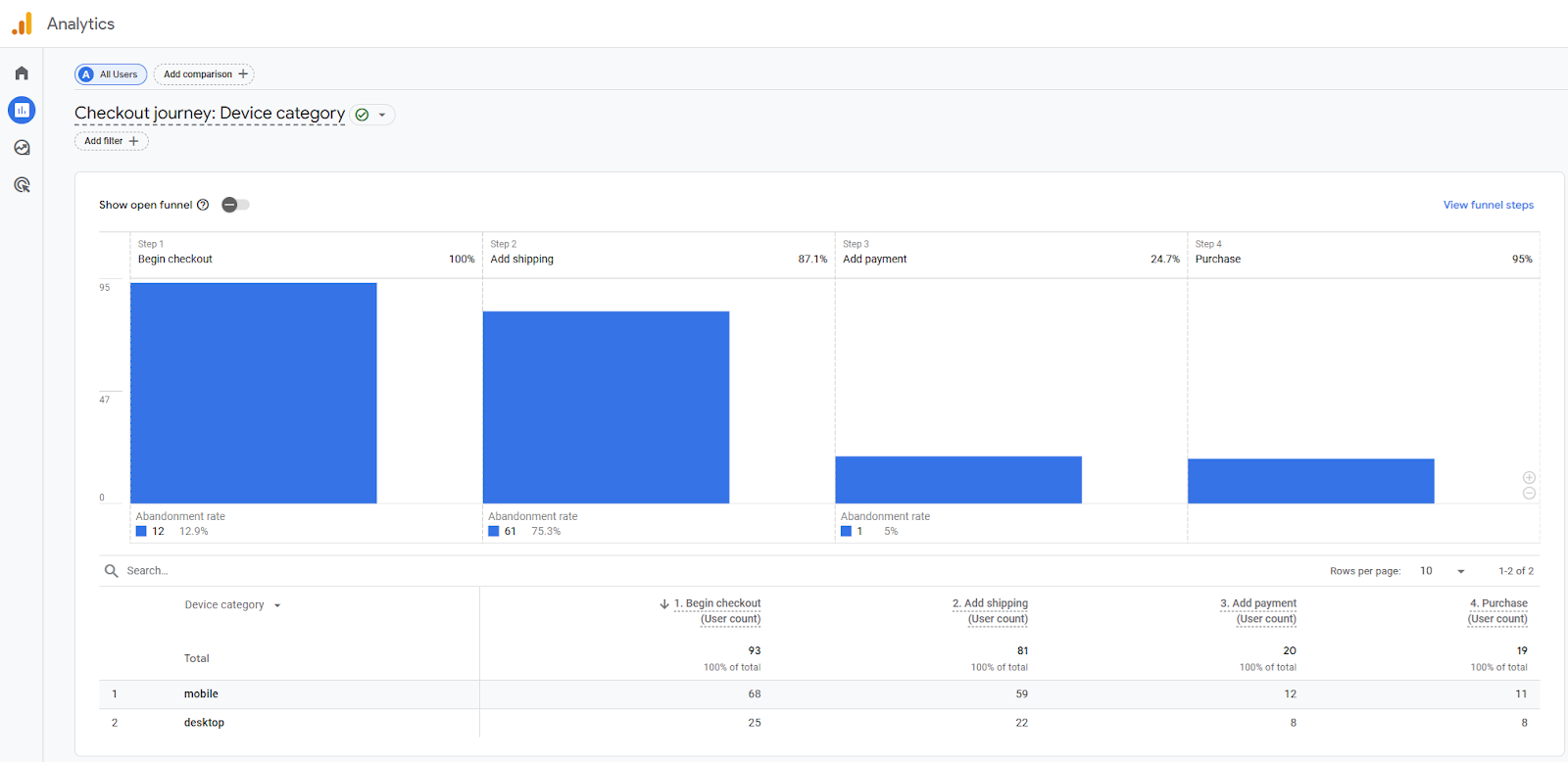This screenshot has width=1568, height=762.
Task: Click mobile Purchase value 11
Action: [x=1521, y=694]
